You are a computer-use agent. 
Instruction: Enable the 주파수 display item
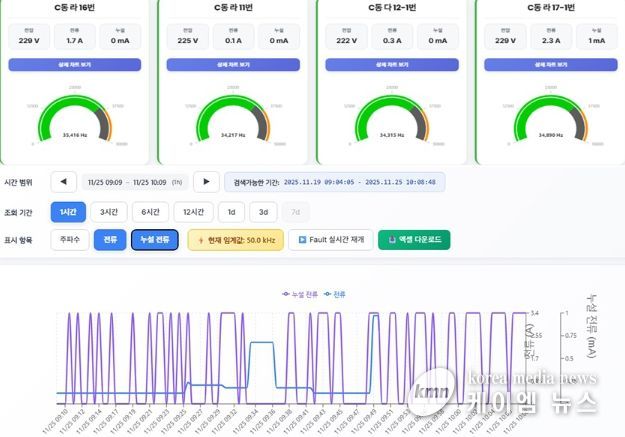[69, 240]
